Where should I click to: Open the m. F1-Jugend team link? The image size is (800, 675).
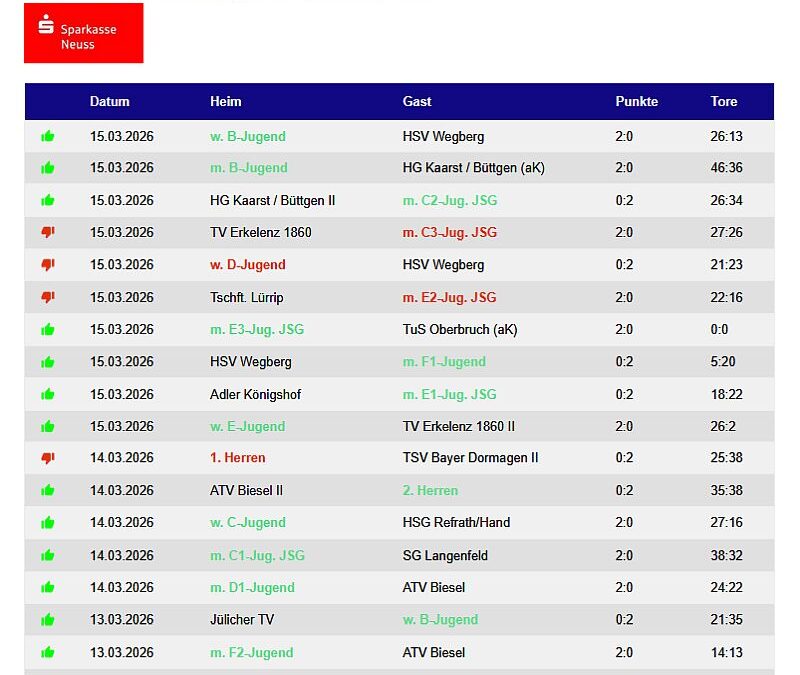point(443,362)
